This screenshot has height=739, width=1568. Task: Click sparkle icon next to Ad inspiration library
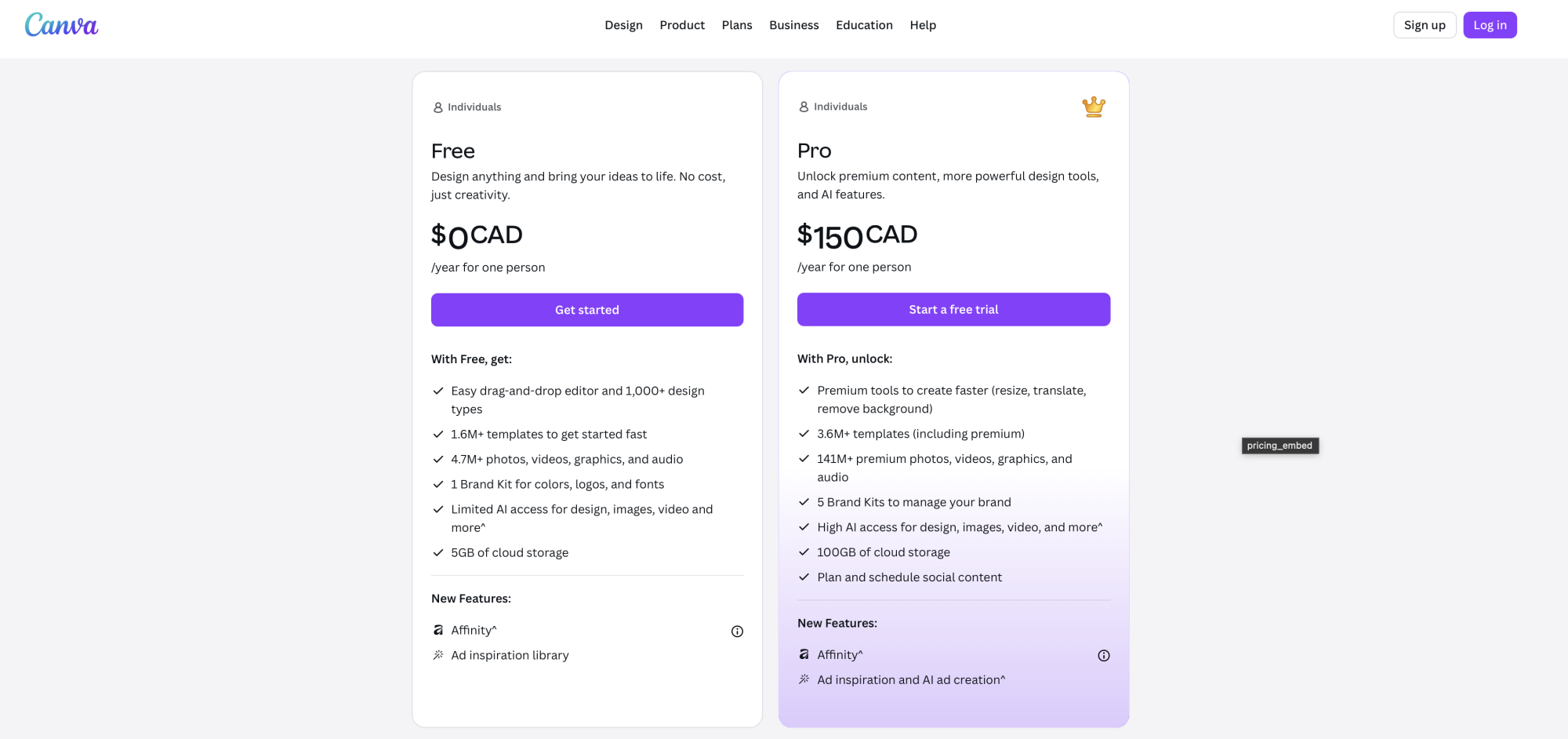pyautogui.click(x=438, y=655)
